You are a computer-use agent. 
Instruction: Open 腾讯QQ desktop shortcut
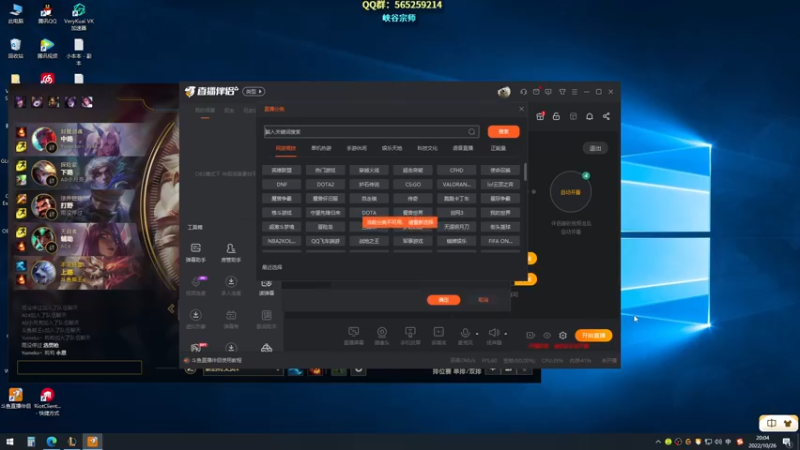point(46,14)
